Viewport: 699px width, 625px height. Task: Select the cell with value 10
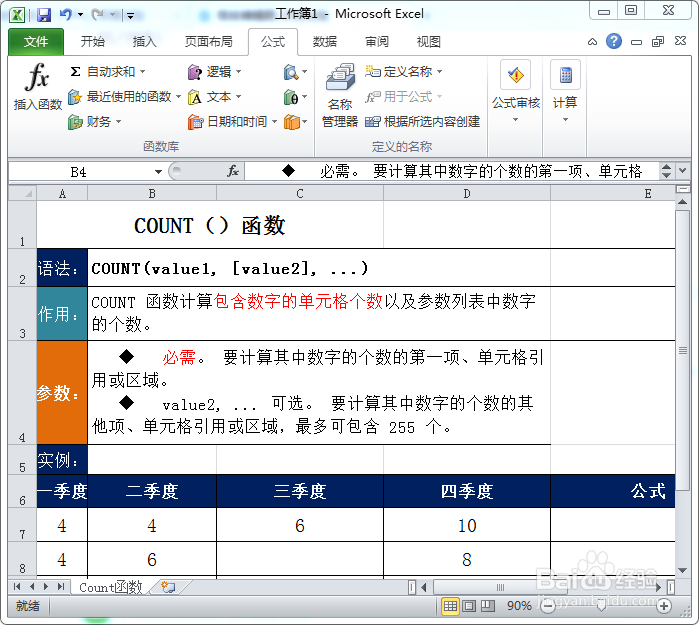point(467,525)
